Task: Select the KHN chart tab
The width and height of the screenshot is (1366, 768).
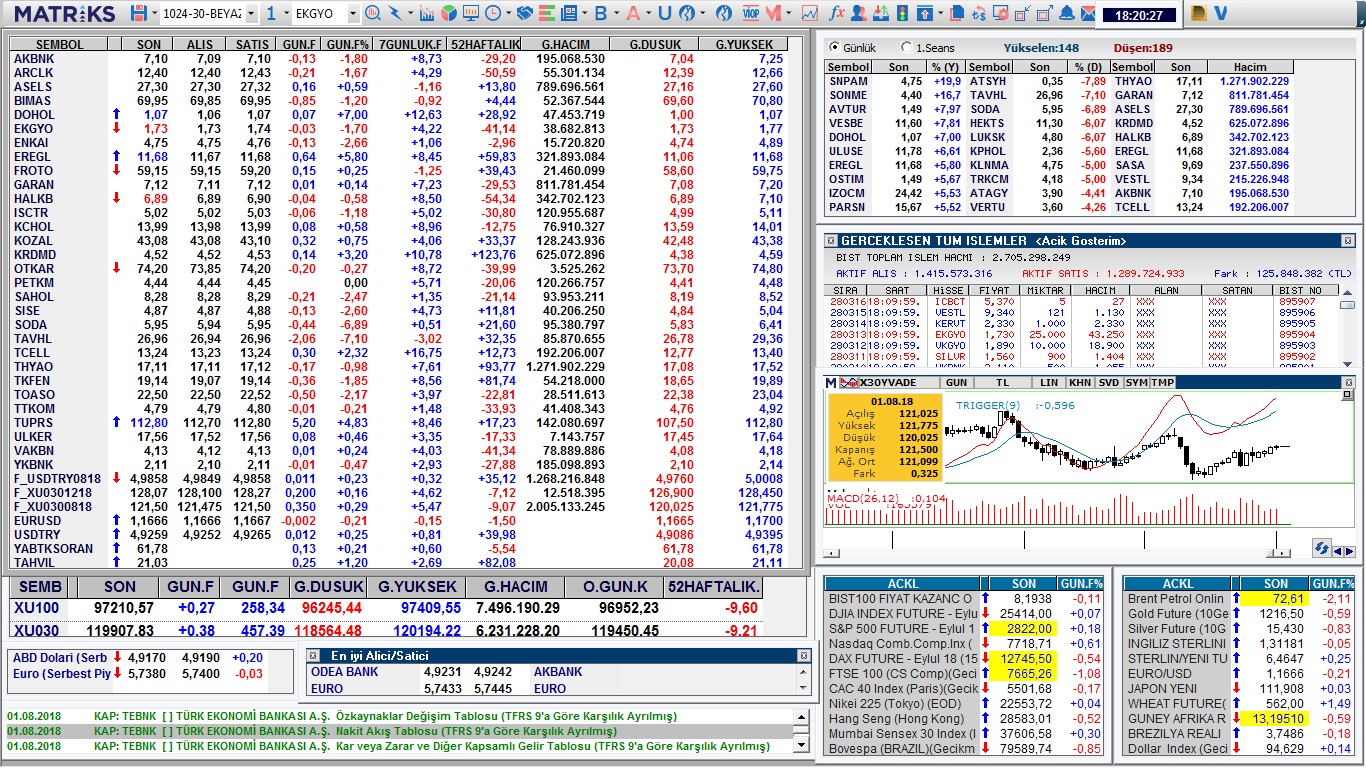Action: (1080, 383)
